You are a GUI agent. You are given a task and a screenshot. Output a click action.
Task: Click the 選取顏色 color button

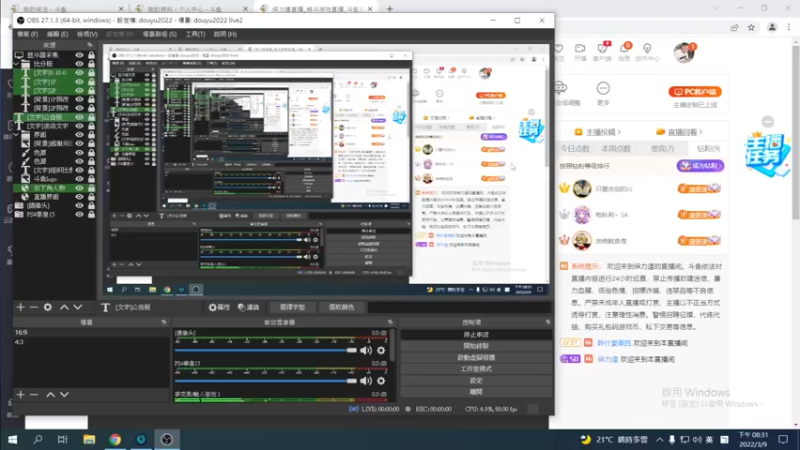(341, 307)
